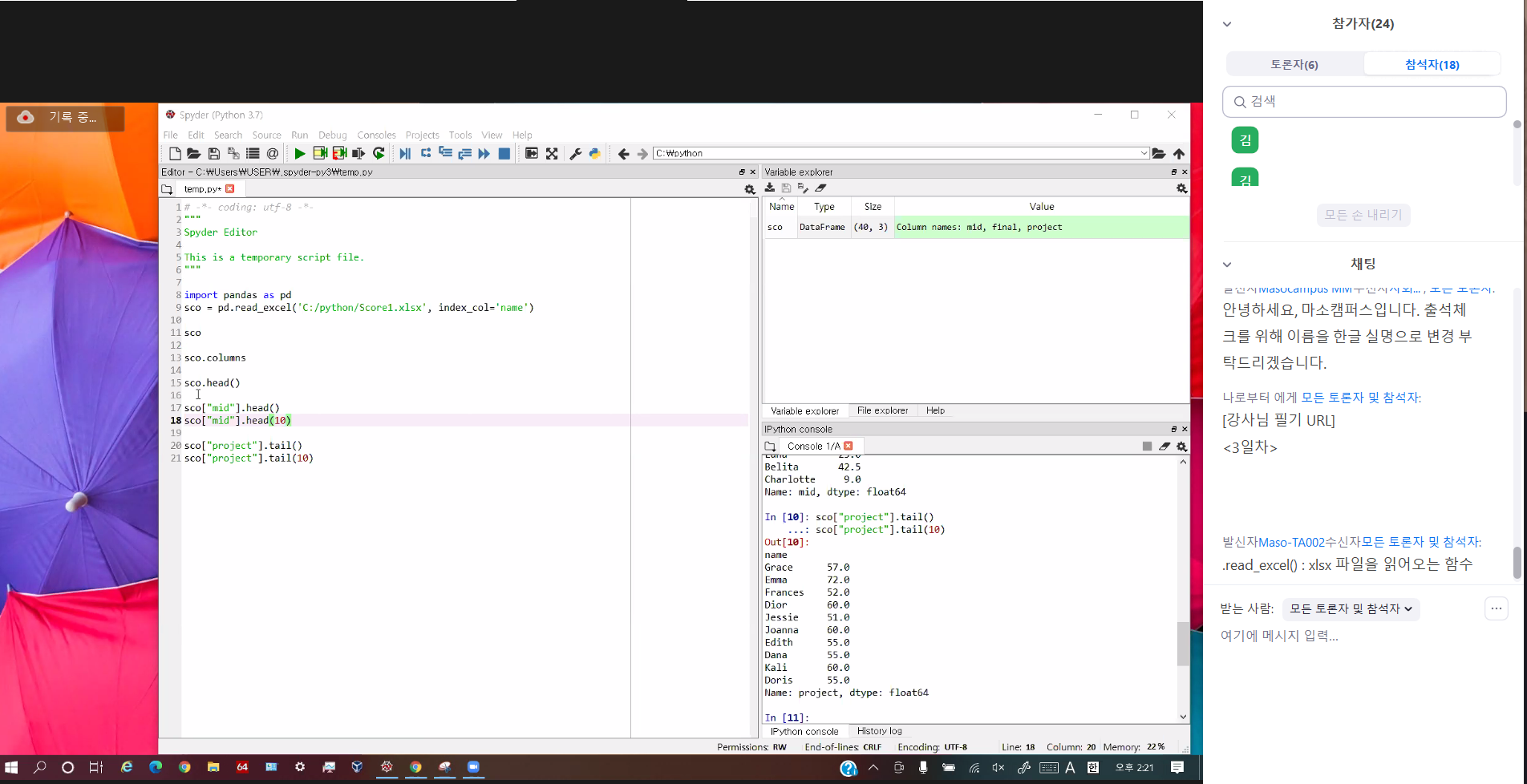The width and height of the screenshot is (1527, 784).
Task: Click the Run current cell icon
Action: tap(319, 153)
